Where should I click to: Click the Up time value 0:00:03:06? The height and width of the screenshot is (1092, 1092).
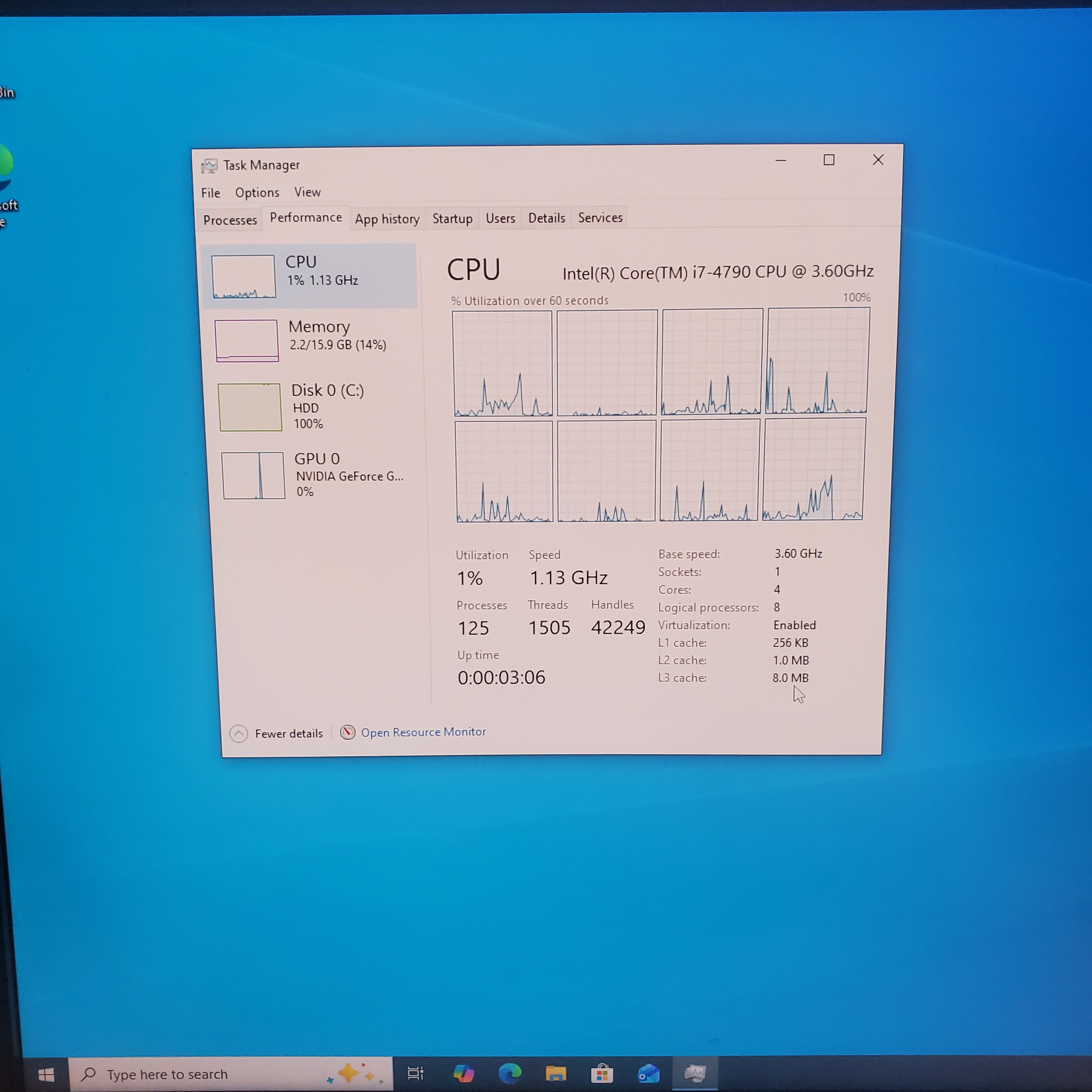tap(501, 678)
